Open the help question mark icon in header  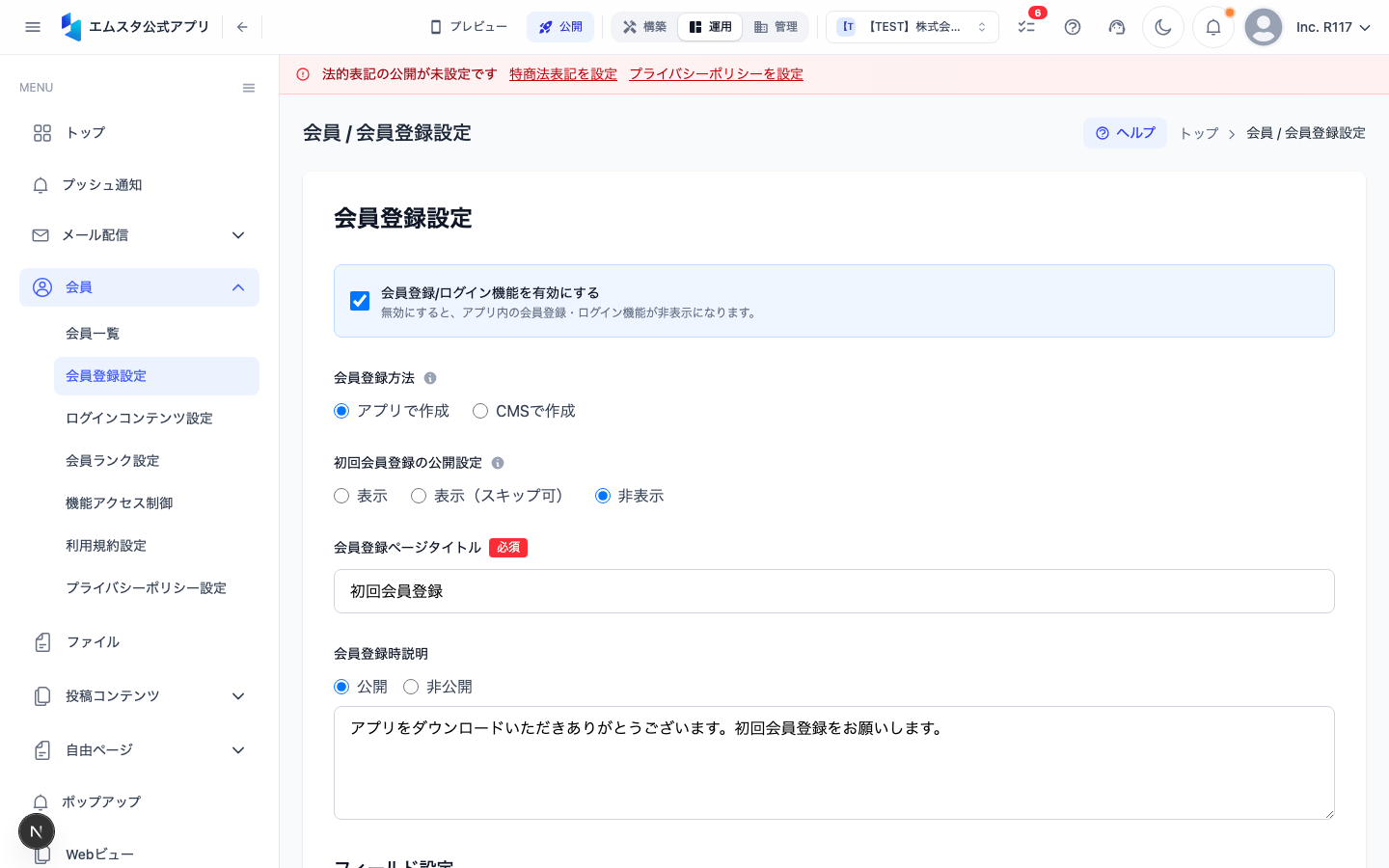1073,27
